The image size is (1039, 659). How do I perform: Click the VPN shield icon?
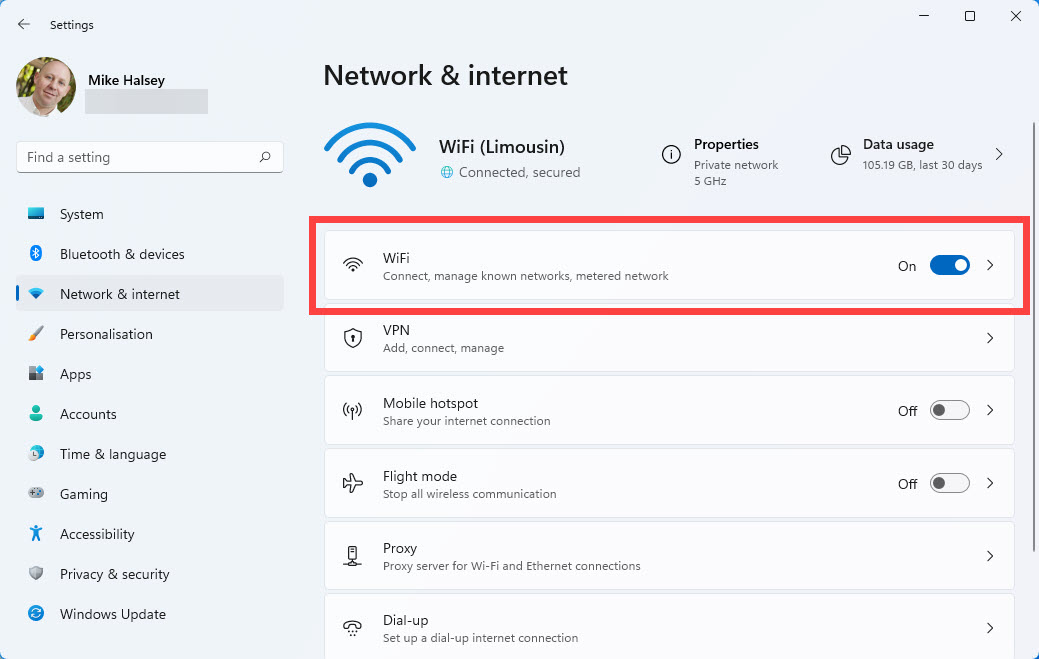click(x=352, y=338)
